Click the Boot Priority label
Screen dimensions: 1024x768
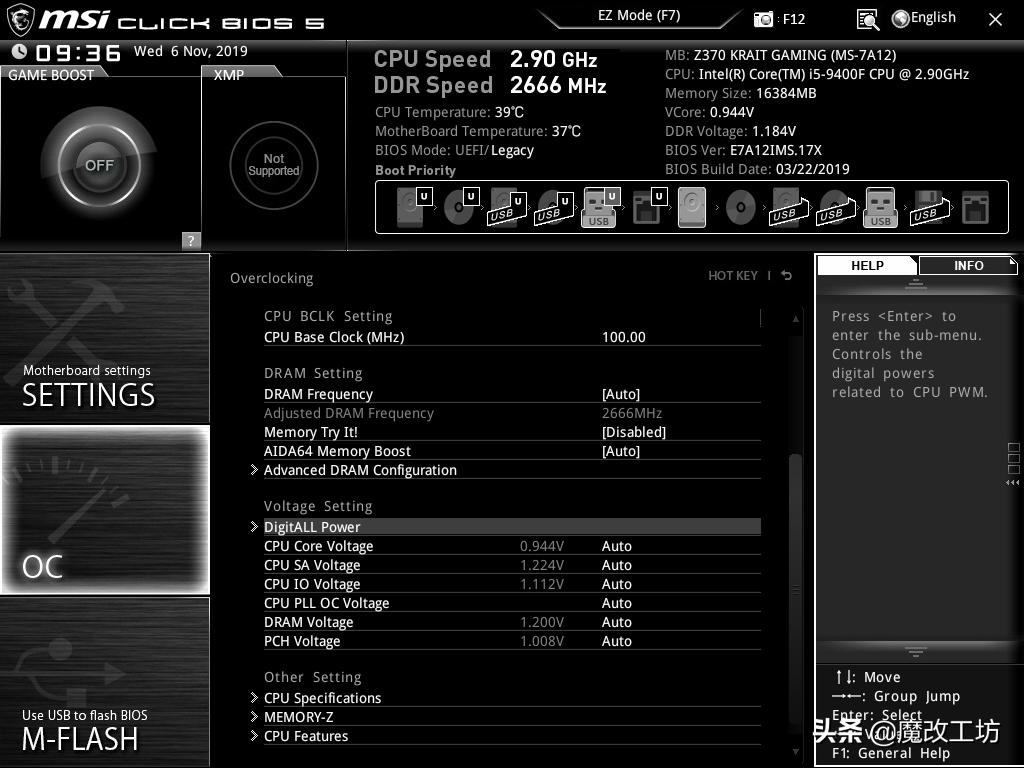click(415, 170)
